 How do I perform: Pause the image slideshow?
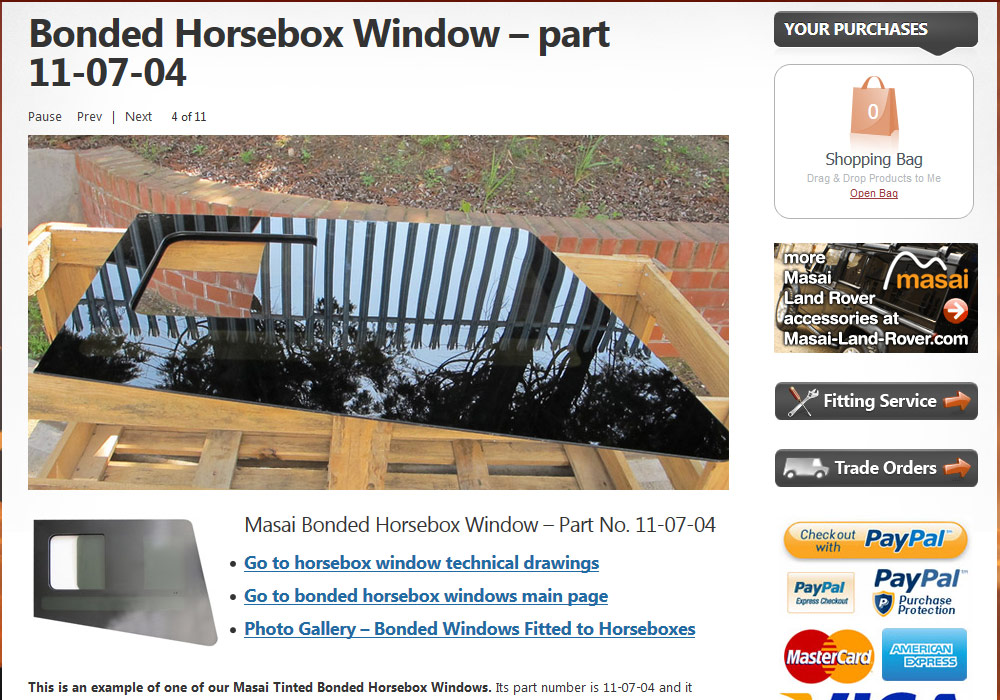(x=45, y=117)
